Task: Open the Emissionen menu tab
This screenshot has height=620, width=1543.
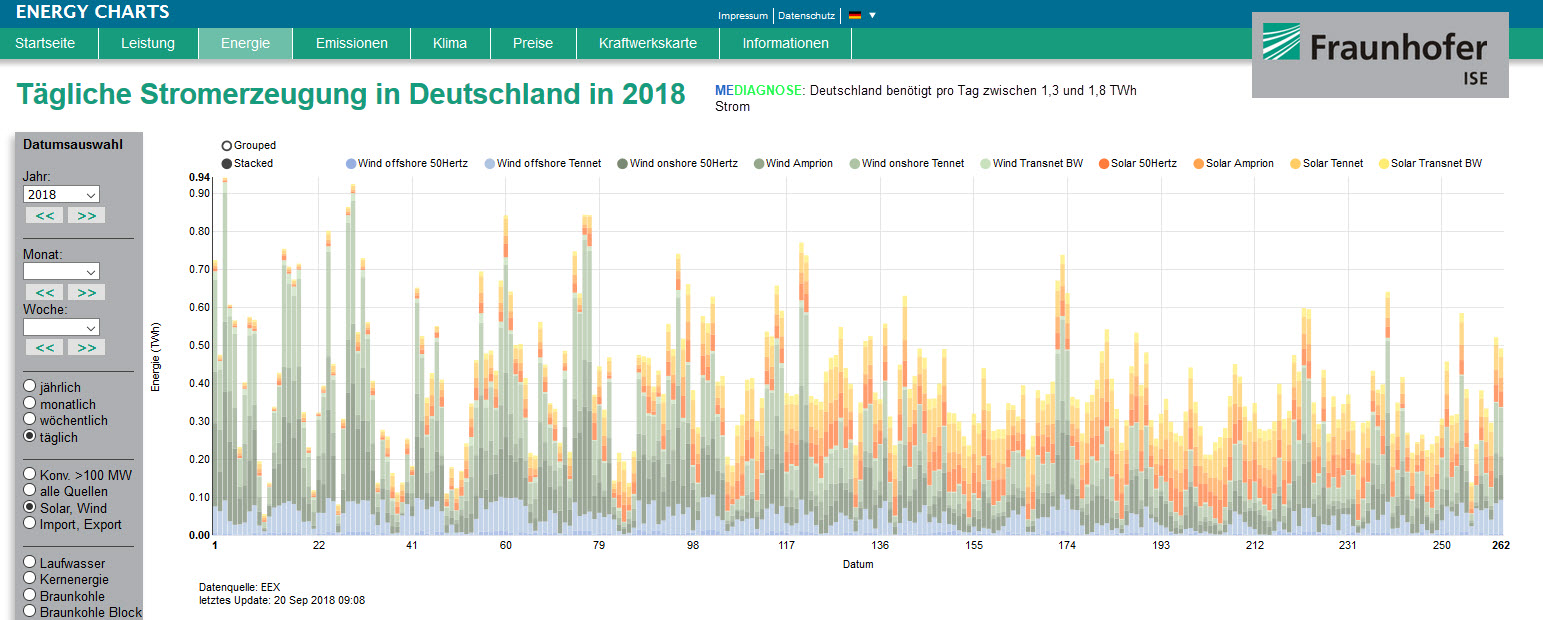Action: 351,43
